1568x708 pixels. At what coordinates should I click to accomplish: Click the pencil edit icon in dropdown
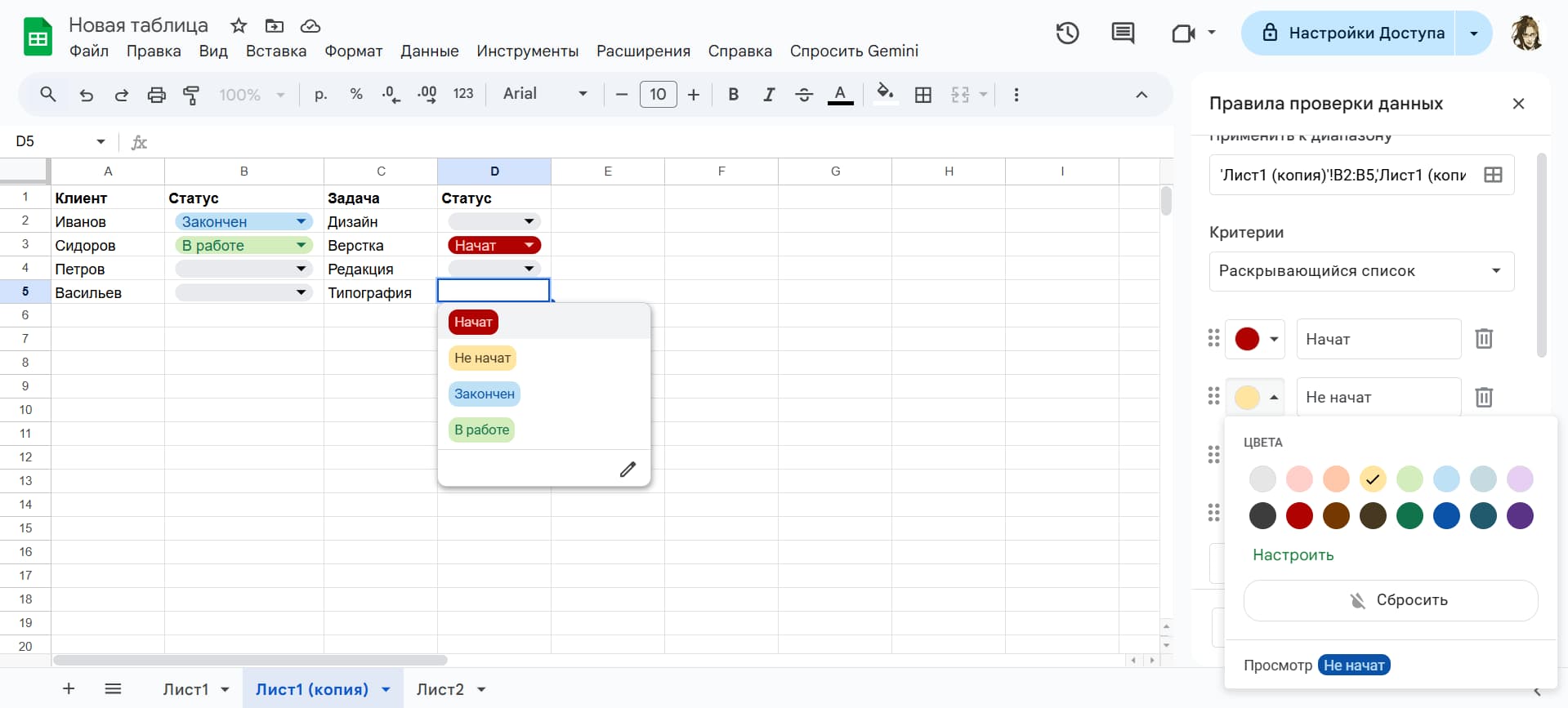tap(628, 470)
